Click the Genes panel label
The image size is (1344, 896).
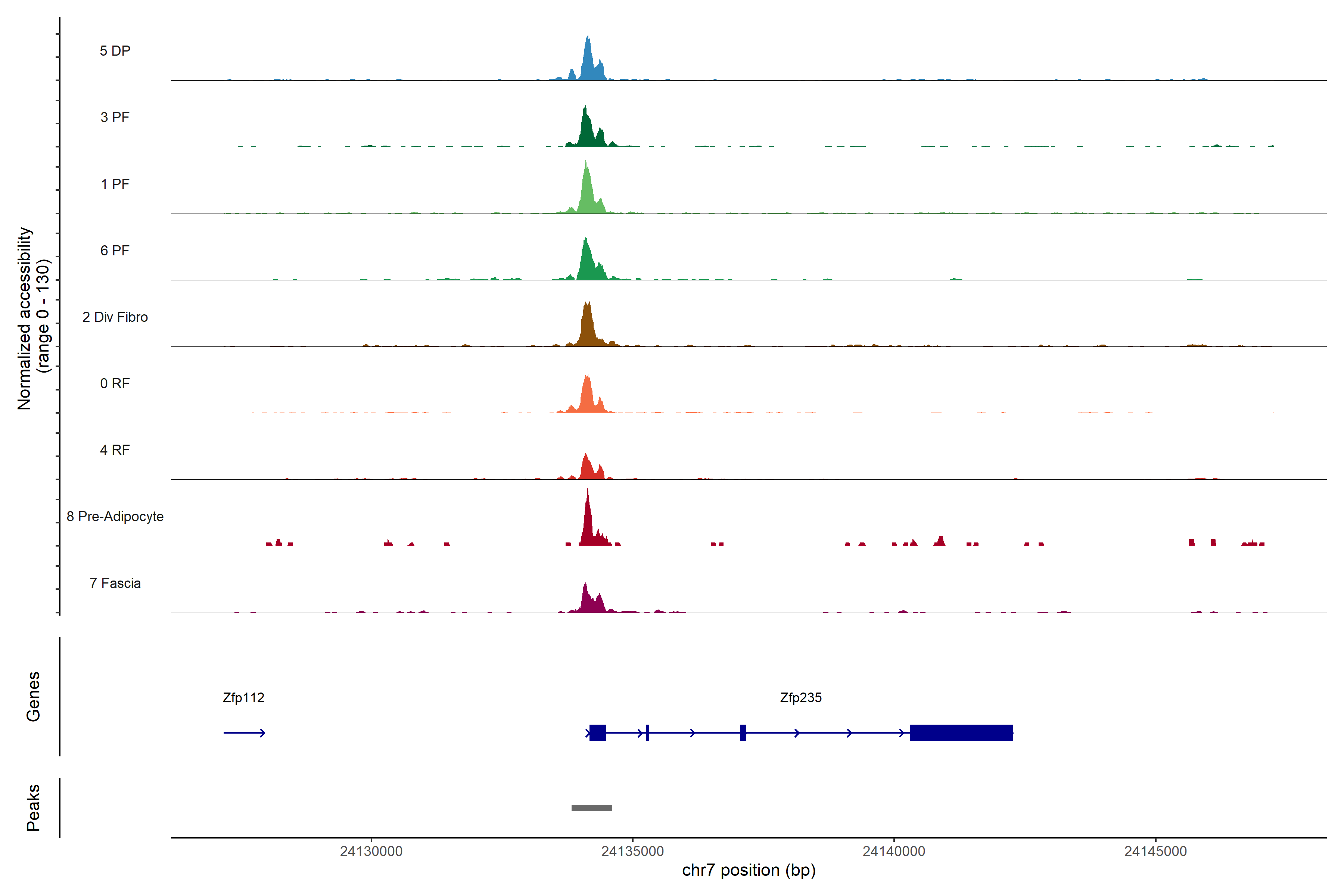click(x=33, y=697)
